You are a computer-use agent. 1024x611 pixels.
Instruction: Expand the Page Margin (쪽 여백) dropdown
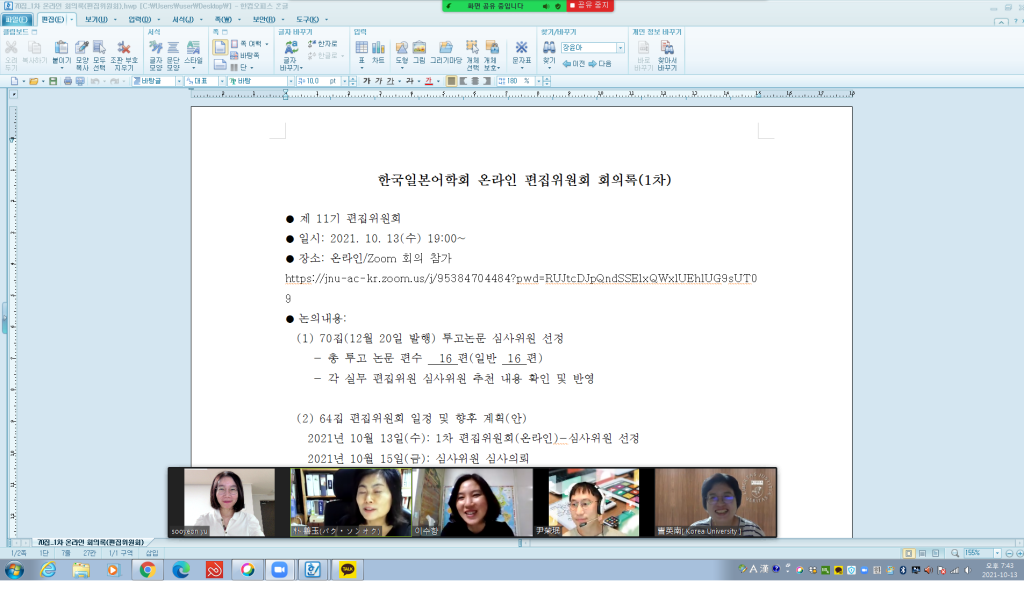coord(266,44)
